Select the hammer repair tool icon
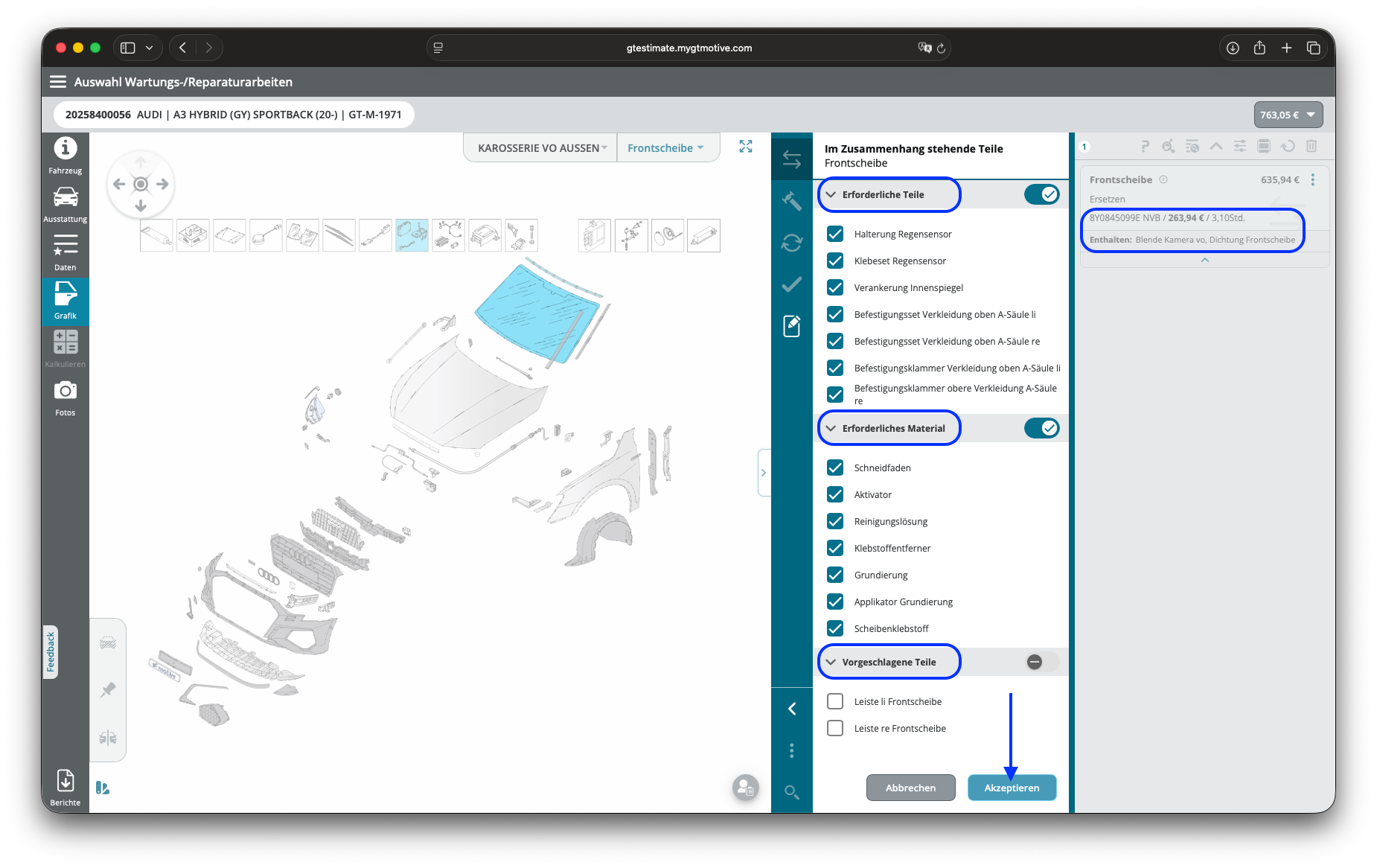Image resolution: width=1377 pixels, height=868 pixels. click(x=791, y=200)
